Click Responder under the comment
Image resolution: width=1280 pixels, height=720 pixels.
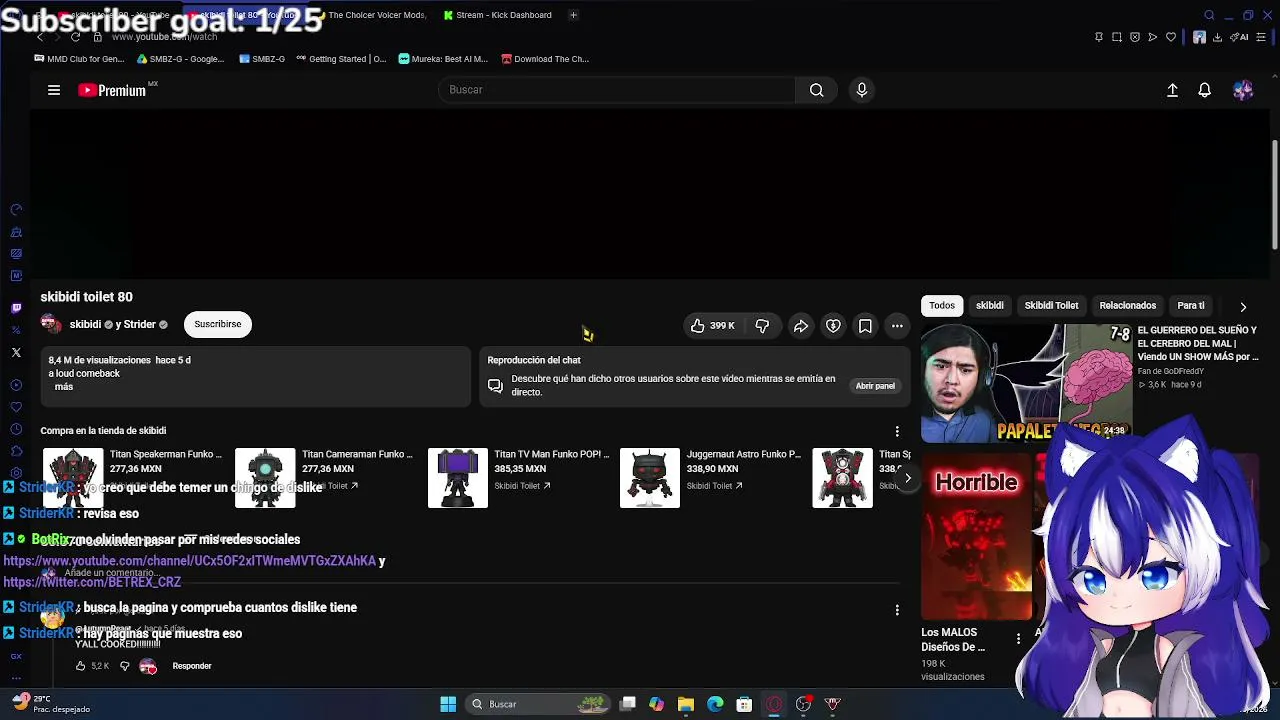point(192,666)
